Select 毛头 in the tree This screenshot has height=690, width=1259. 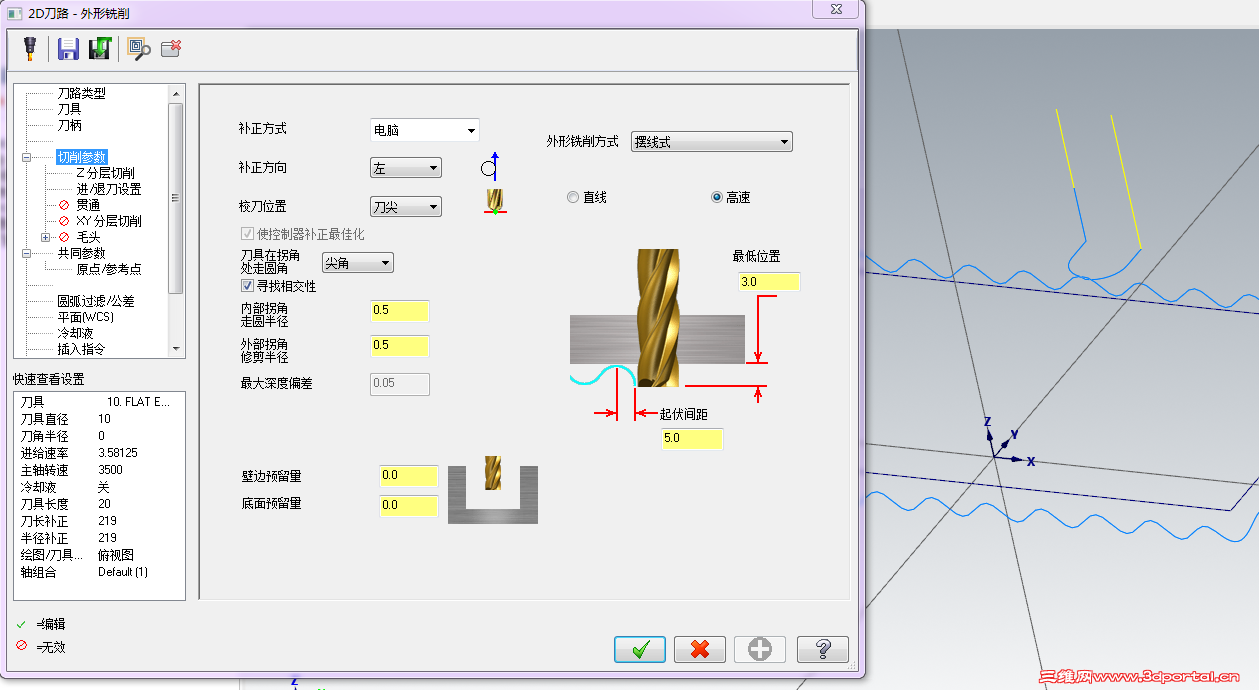click(x=88, y=237)
